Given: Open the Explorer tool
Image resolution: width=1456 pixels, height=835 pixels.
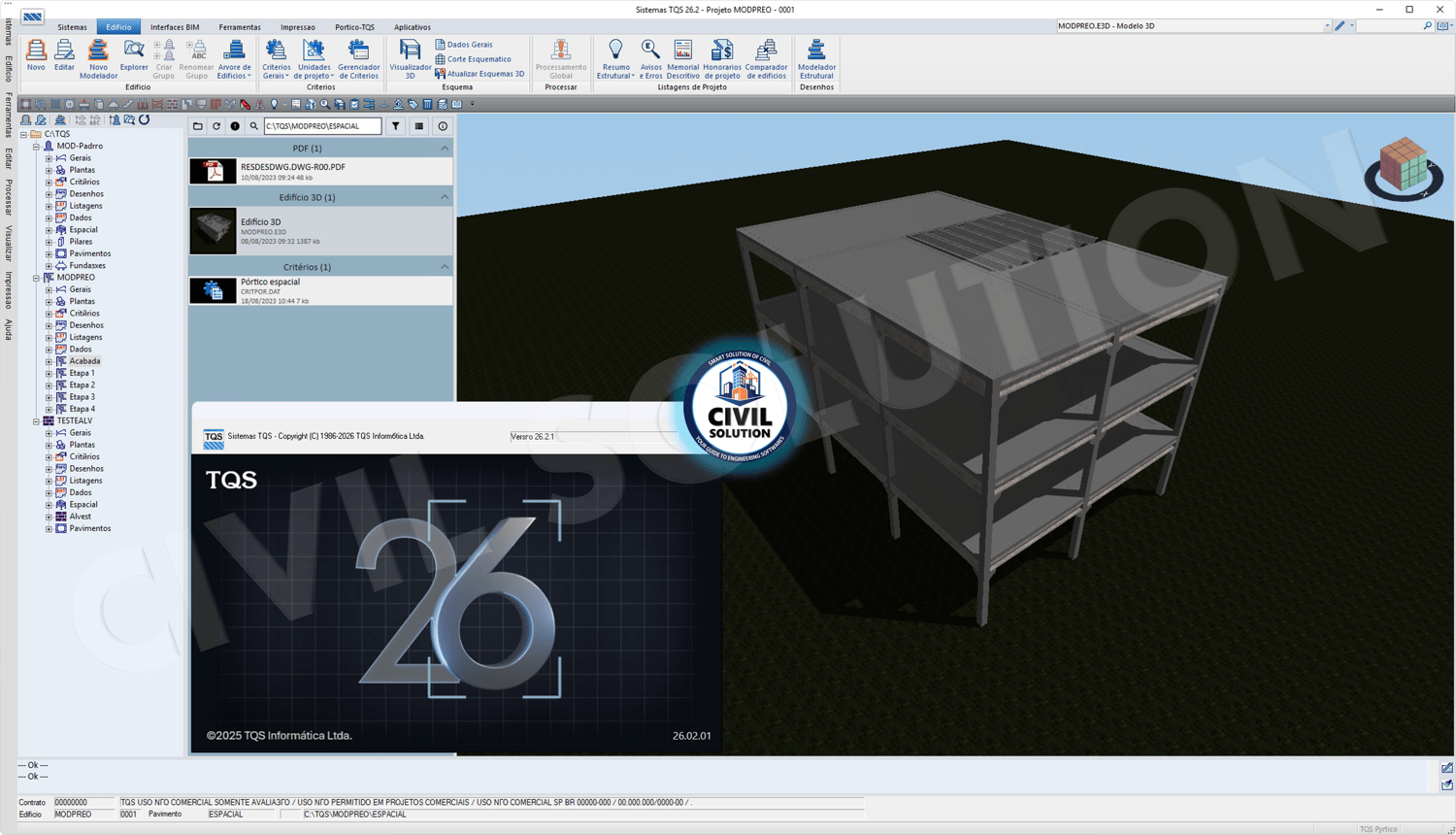Looking at the screenshot, I should click(x=134, y=55).
